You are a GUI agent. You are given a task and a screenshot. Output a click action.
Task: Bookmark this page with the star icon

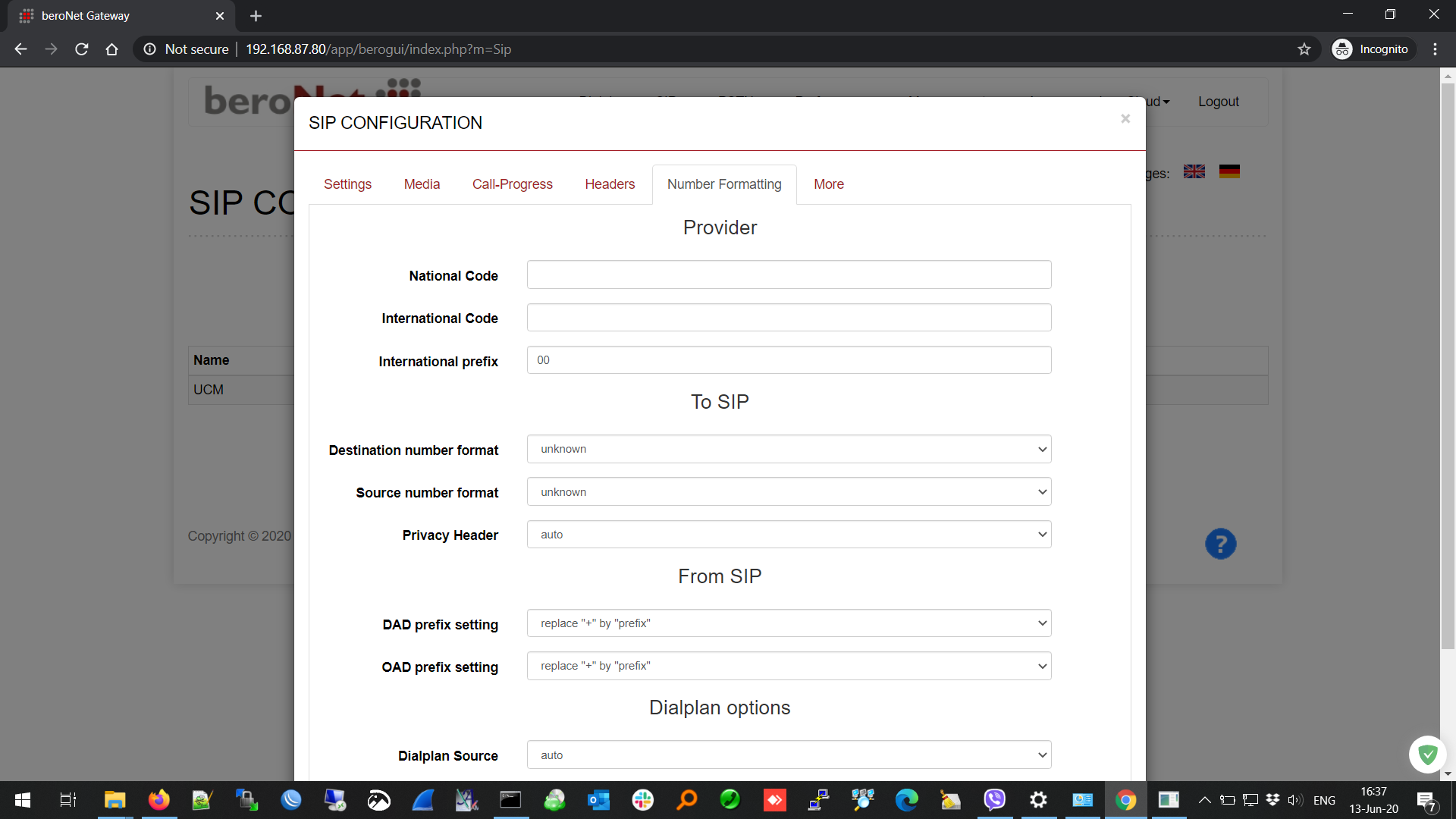pyautogui.click(x=1304, y=49)
